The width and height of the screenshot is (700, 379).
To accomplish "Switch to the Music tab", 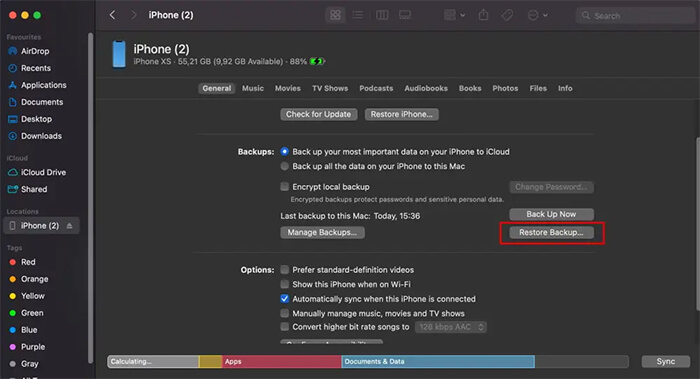I will pyautogui.click(x=253, y=88).
